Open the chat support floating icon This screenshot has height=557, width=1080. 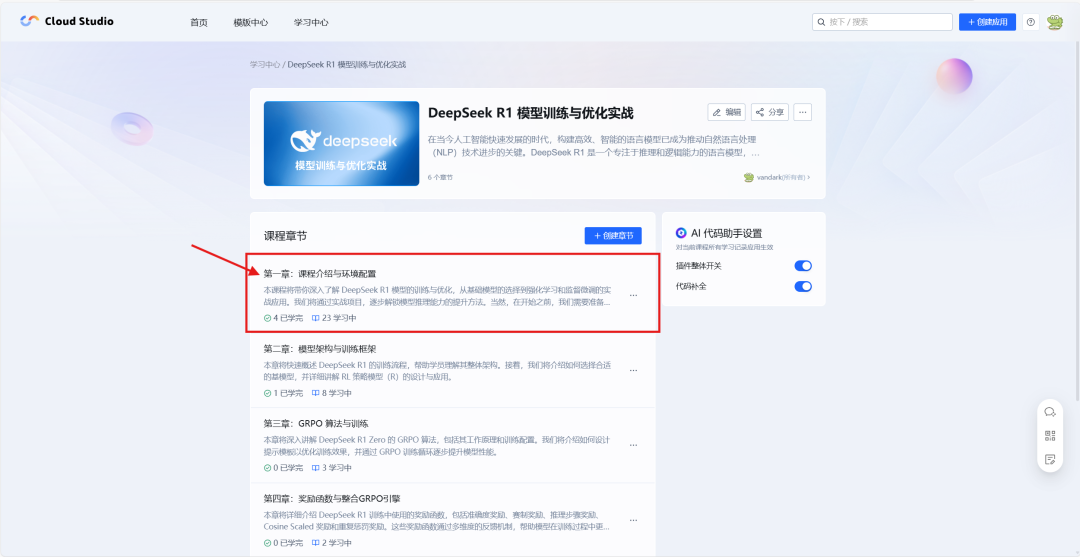(x=1050, y=412)
